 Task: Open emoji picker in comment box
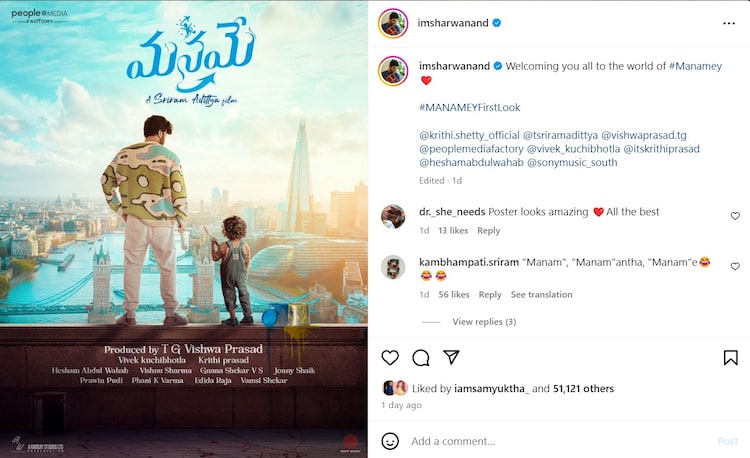(x=390, y=441)
